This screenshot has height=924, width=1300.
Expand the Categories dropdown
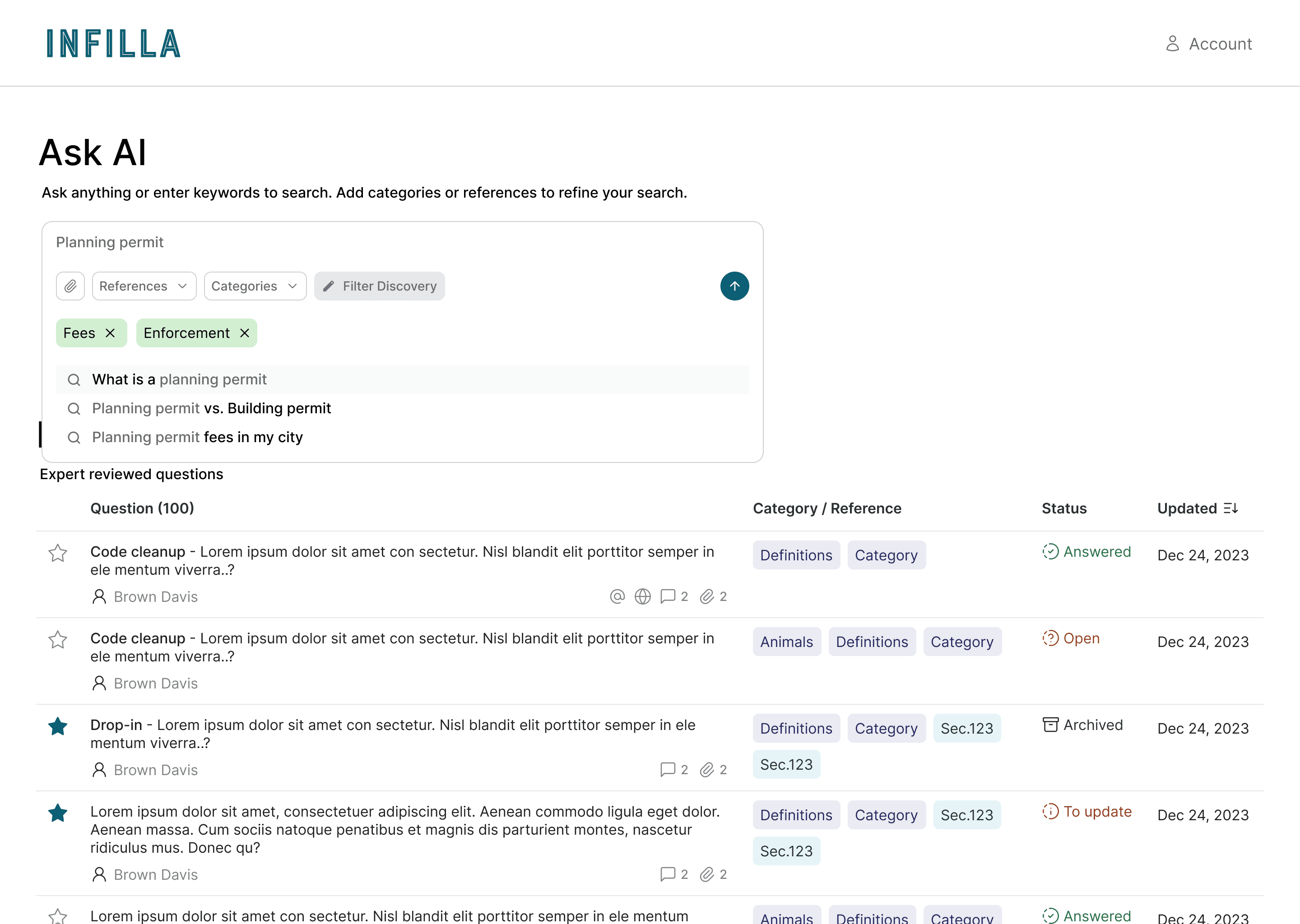[x=255, y=286]
